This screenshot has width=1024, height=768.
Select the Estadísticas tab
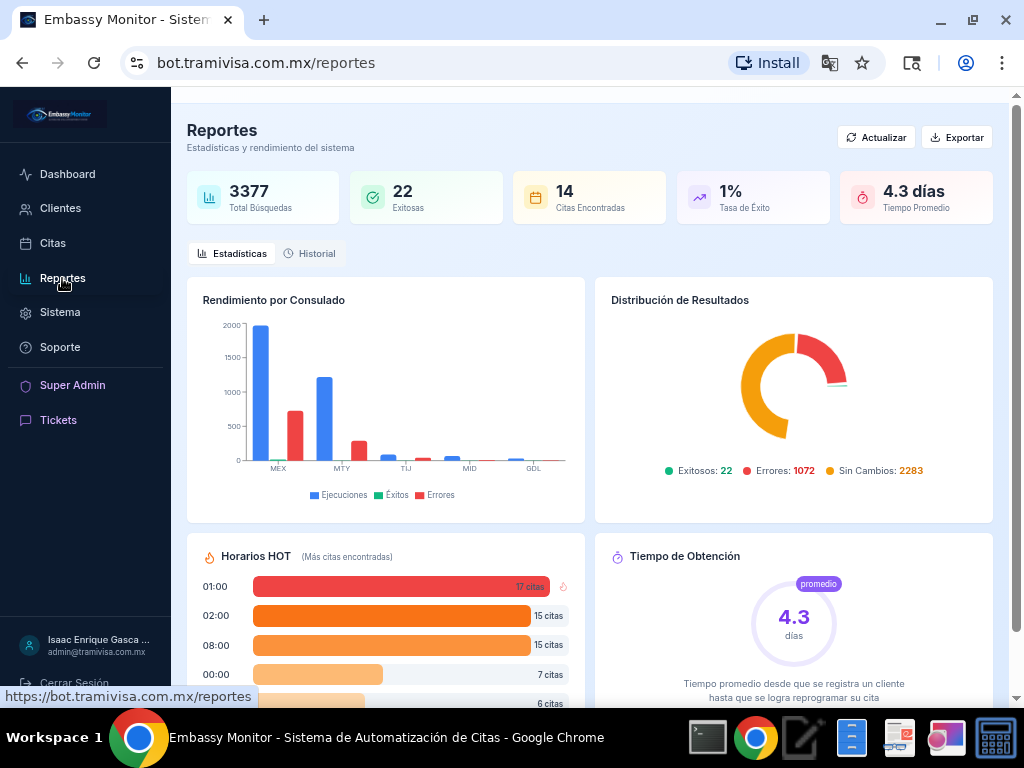[x=232, y=254]
